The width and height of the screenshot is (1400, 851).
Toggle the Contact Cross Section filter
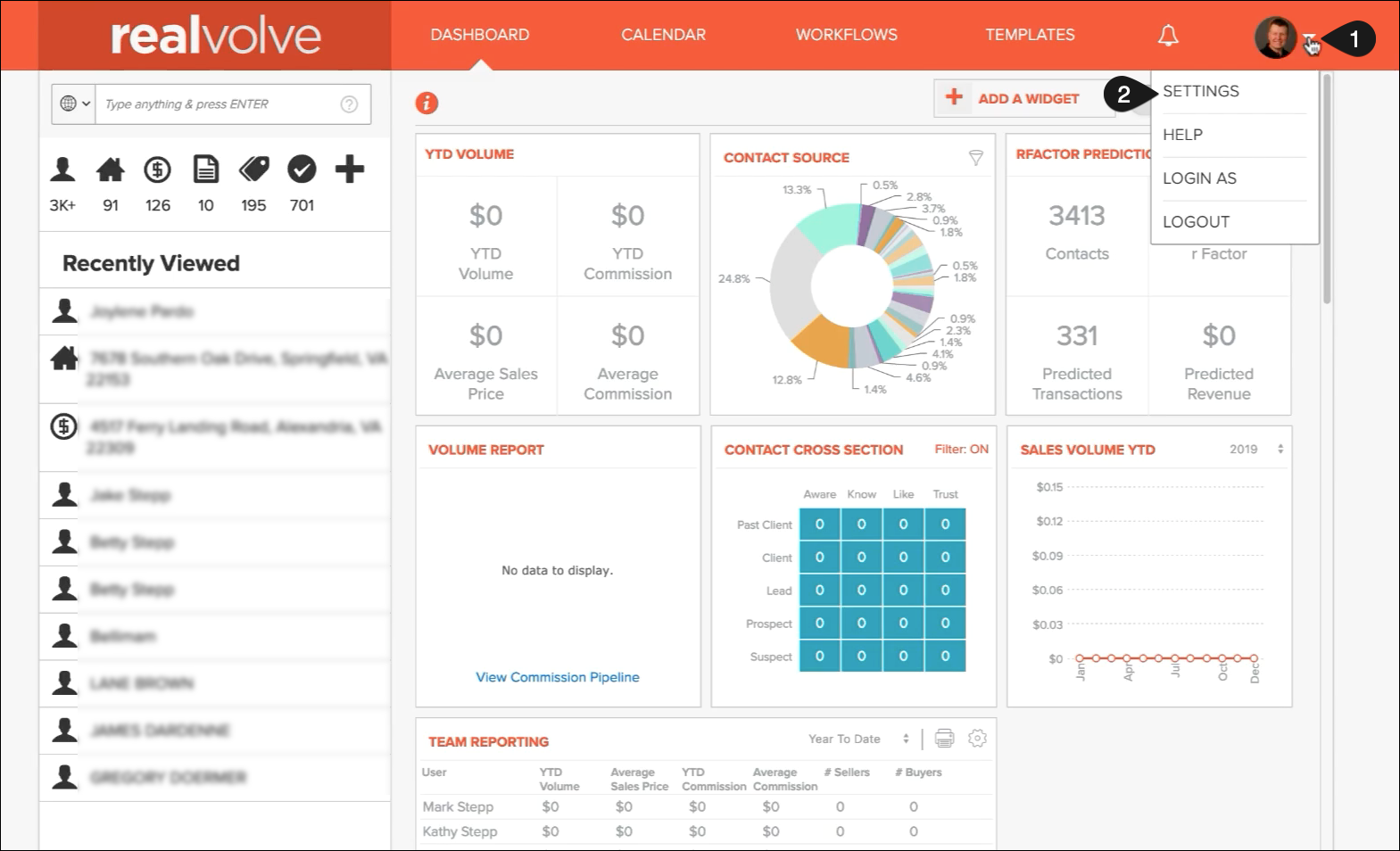pyautogui.click(x=961, y=450)
